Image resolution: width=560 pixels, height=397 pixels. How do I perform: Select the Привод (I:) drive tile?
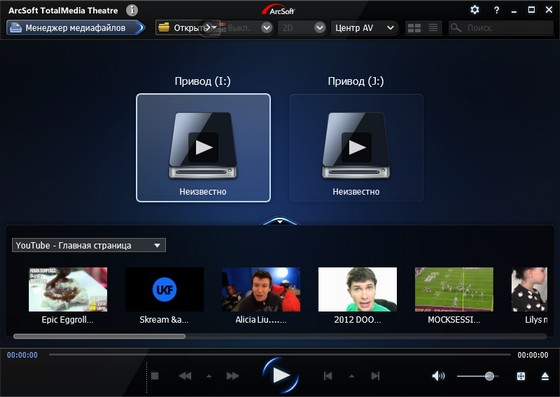click(x=203, y=148)
